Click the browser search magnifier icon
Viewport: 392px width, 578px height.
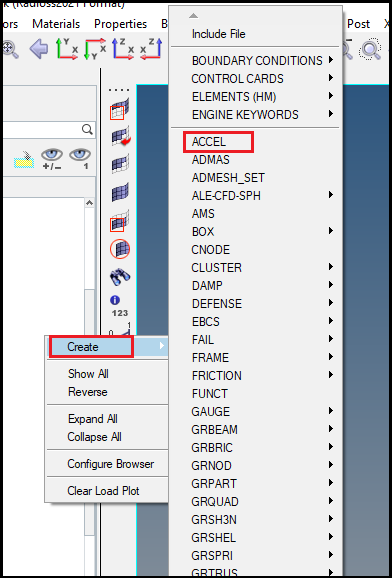[87, 129]
